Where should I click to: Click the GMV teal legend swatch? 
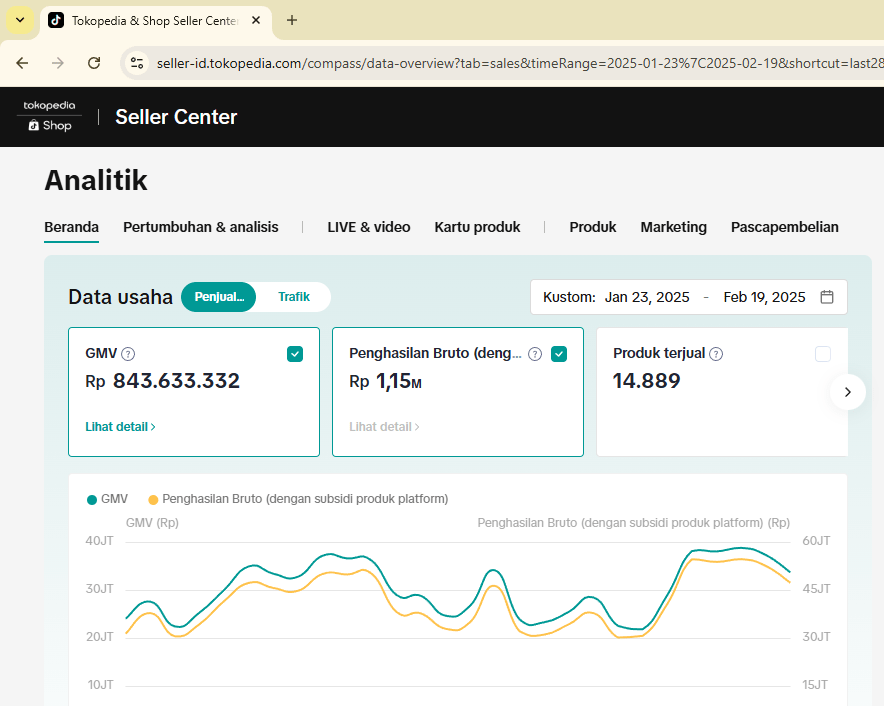pyautogui.click(x=92, y=499)
